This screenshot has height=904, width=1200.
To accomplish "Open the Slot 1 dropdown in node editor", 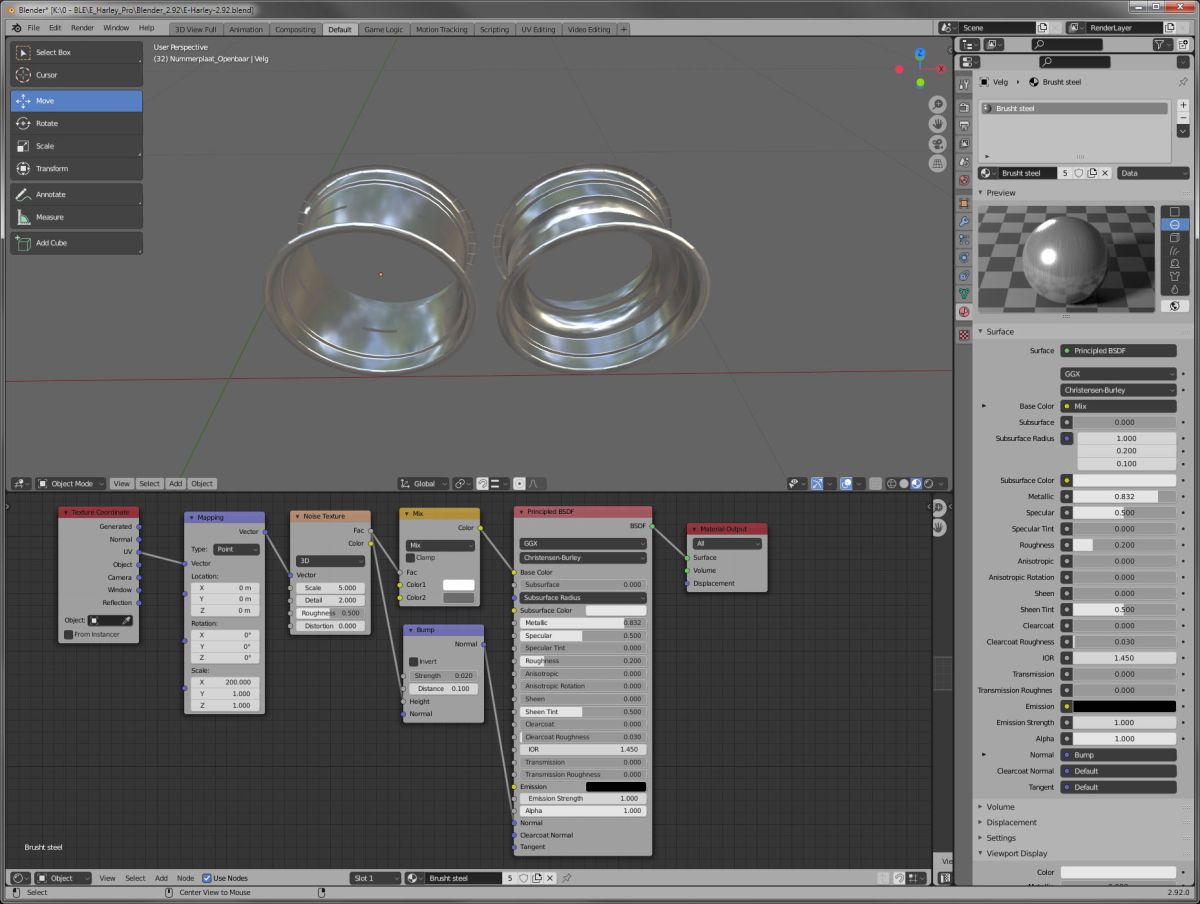I will click(375, 878).
